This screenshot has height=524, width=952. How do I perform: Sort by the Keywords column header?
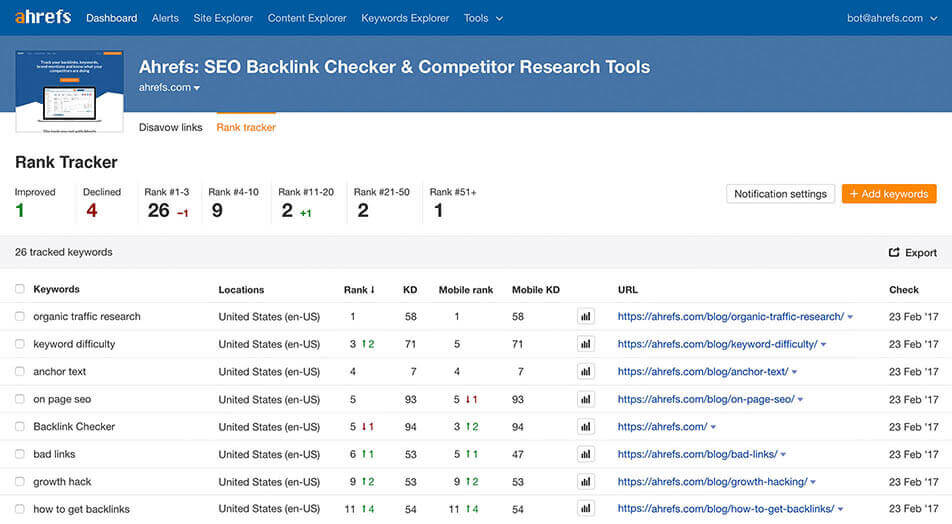point(56,289)
